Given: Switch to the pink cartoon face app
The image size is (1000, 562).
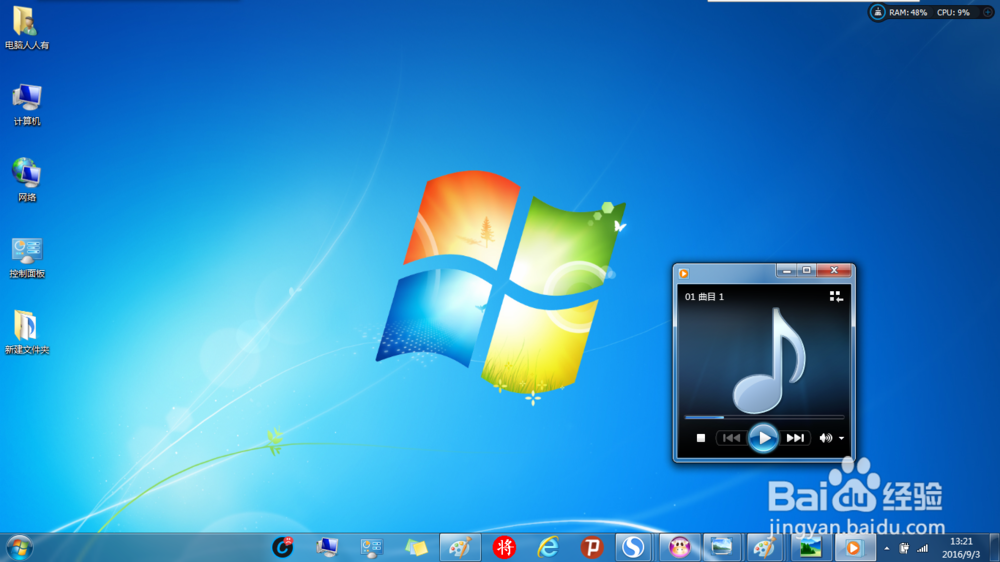Looking at the screenshot, I should pyautogui.click(x=679, y=547).
